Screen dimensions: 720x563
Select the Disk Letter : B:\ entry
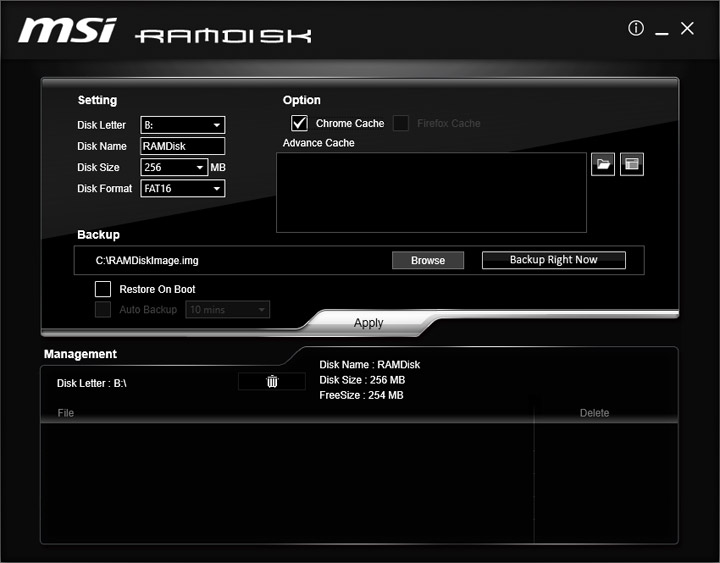point(91,383)
